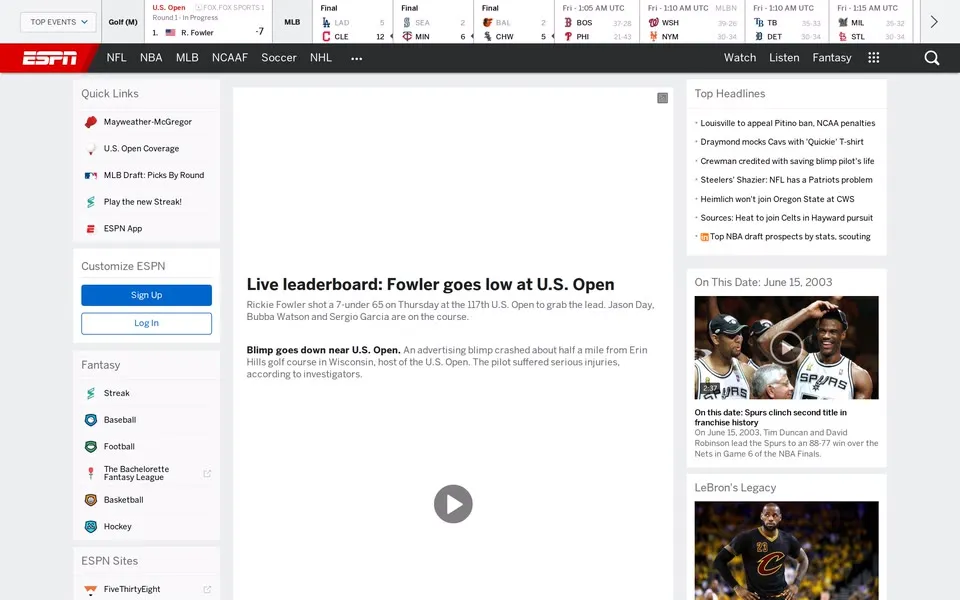The height and width of the screenshot is (600, 960).
Task: Click the Dodgers logo in the scoreboard
Action: point(326,23)
